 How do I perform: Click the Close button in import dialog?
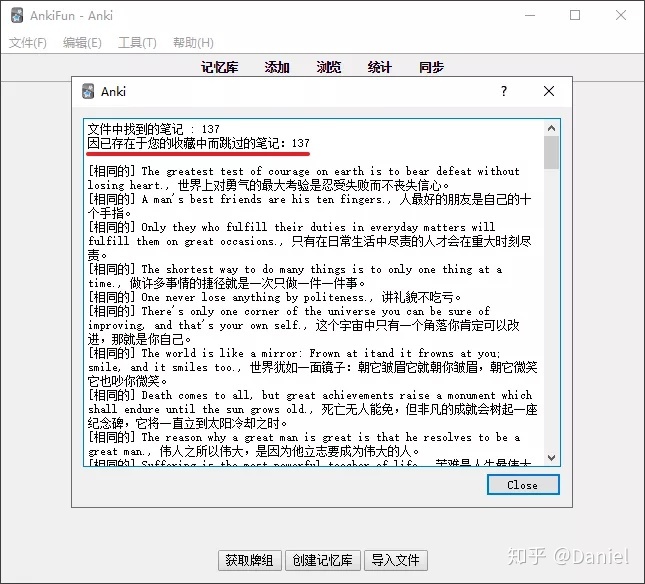(523, 485)
